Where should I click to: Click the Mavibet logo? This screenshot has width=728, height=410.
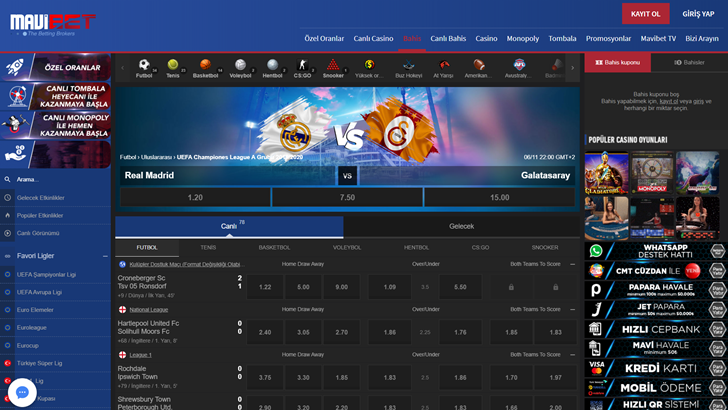click(52, 24)
